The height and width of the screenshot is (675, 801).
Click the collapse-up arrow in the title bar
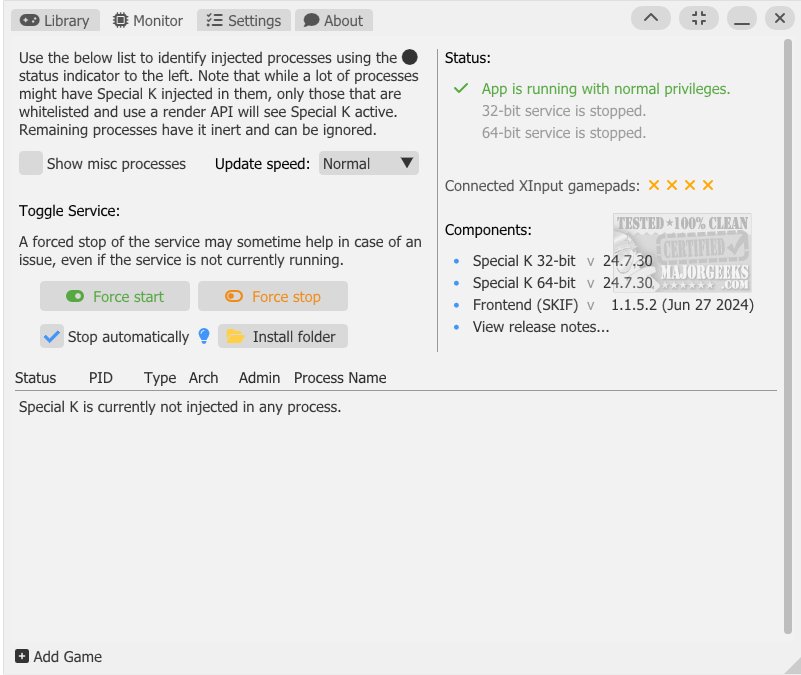(651, 18)
